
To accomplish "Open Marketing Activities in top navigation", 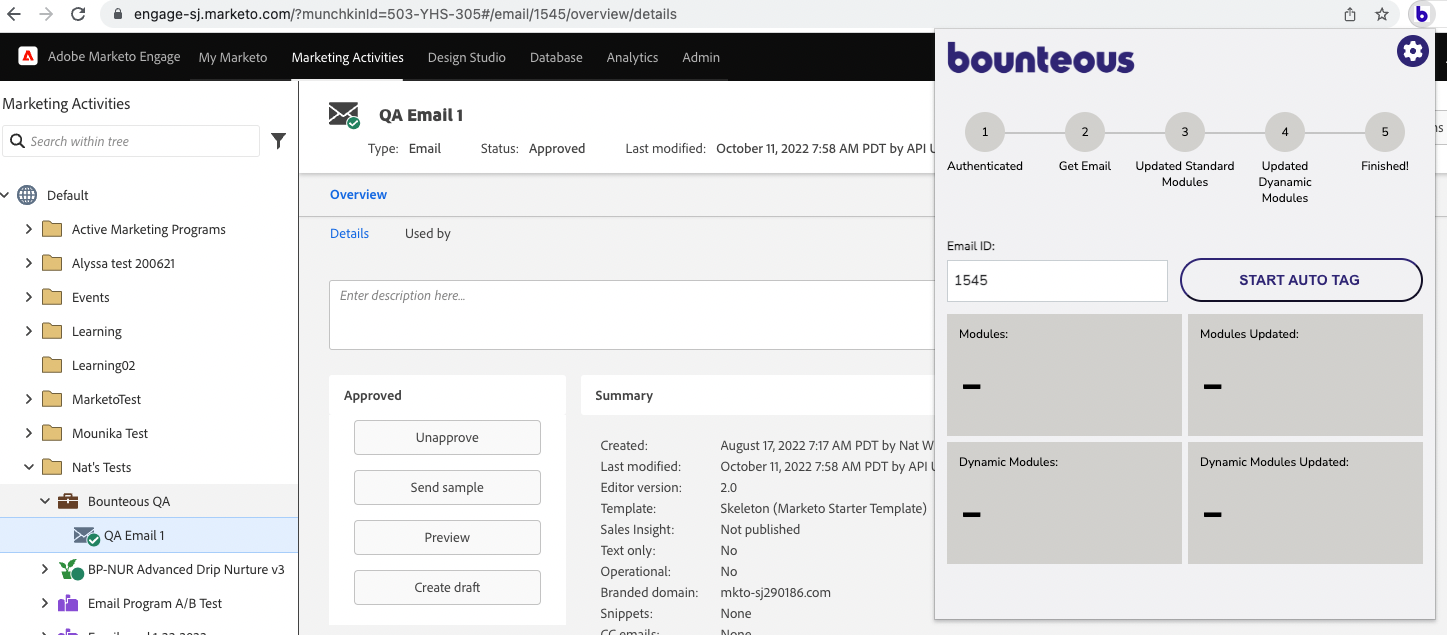I will (x=348, y=57).
